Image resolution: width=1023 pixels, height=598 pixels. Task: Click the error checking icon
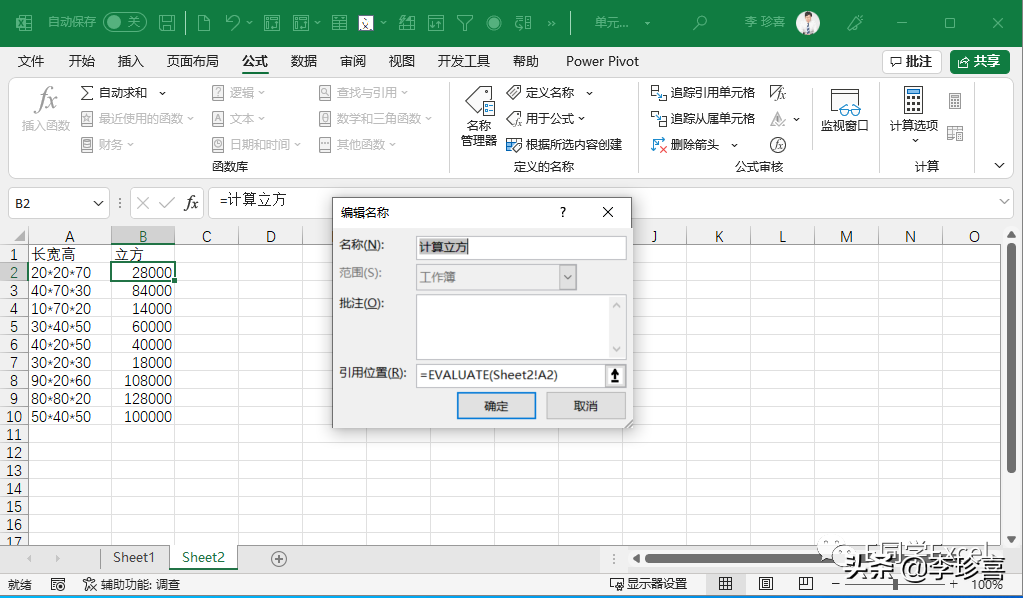[778, 119]
